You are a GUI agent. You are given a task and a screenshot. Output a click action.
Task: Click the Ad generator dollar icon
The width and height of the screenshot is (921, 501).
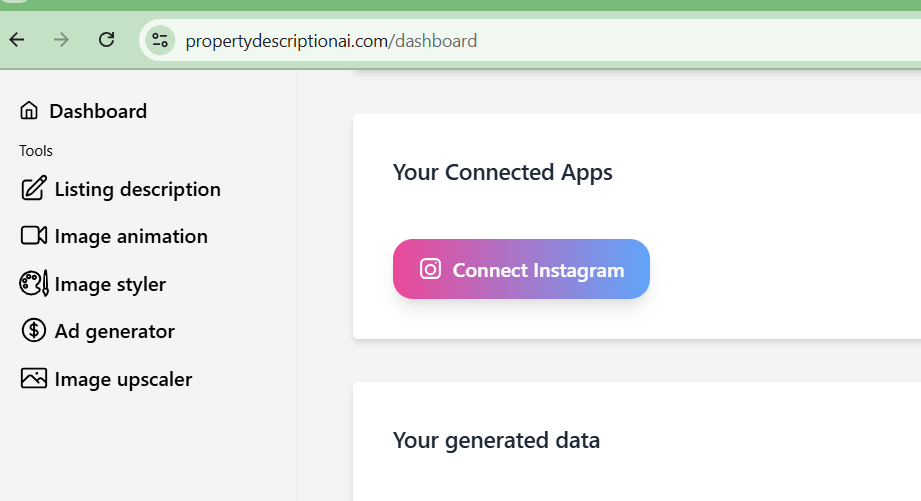click(33, 331)
